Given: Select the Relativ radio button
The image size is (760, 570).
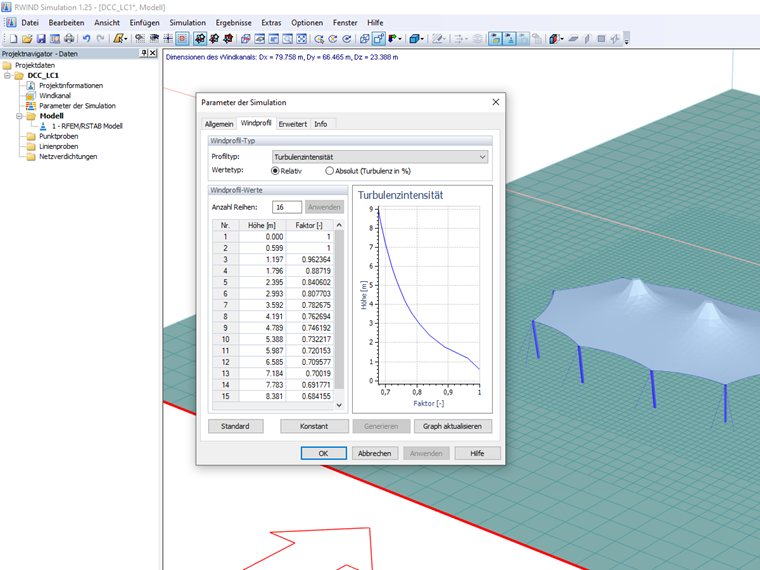Looking at the screenshot, I should (275, 171).
